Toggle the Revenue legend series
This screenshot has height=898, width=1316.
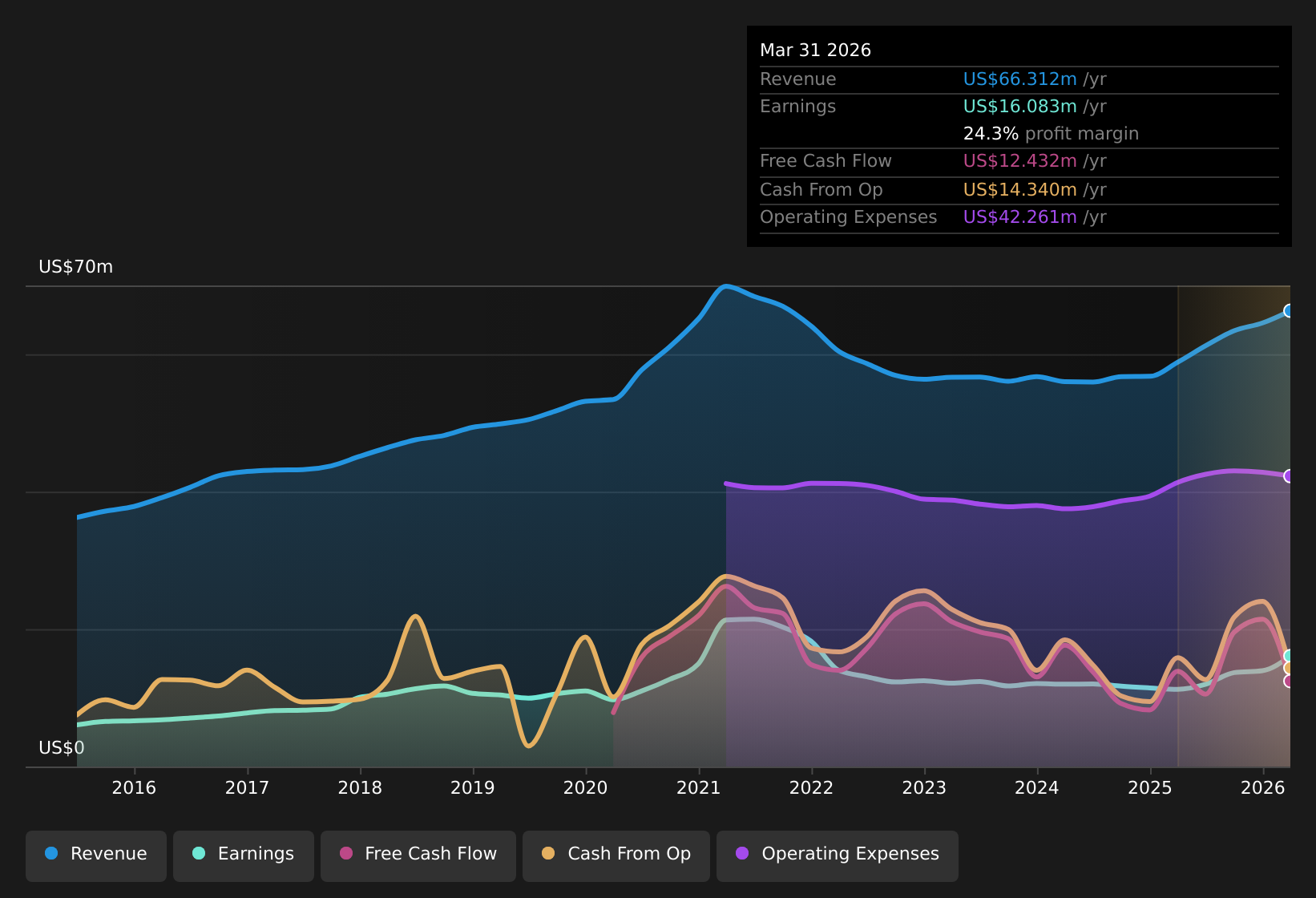[96, 856]
